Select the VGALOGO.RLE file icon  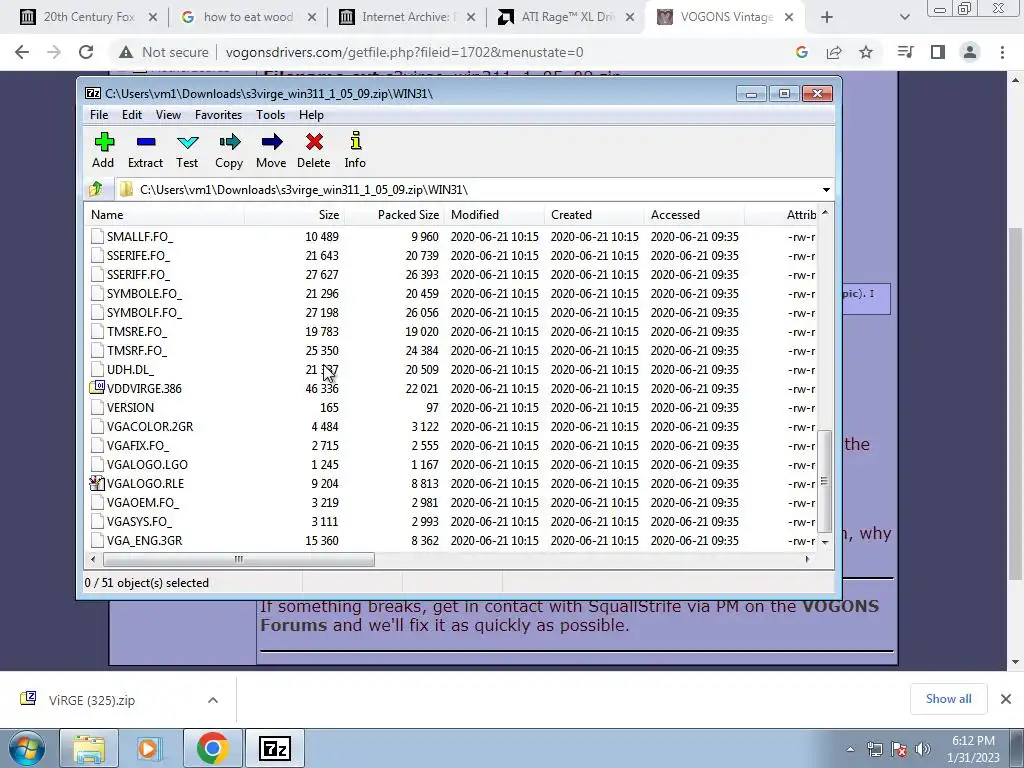[97, 483]
